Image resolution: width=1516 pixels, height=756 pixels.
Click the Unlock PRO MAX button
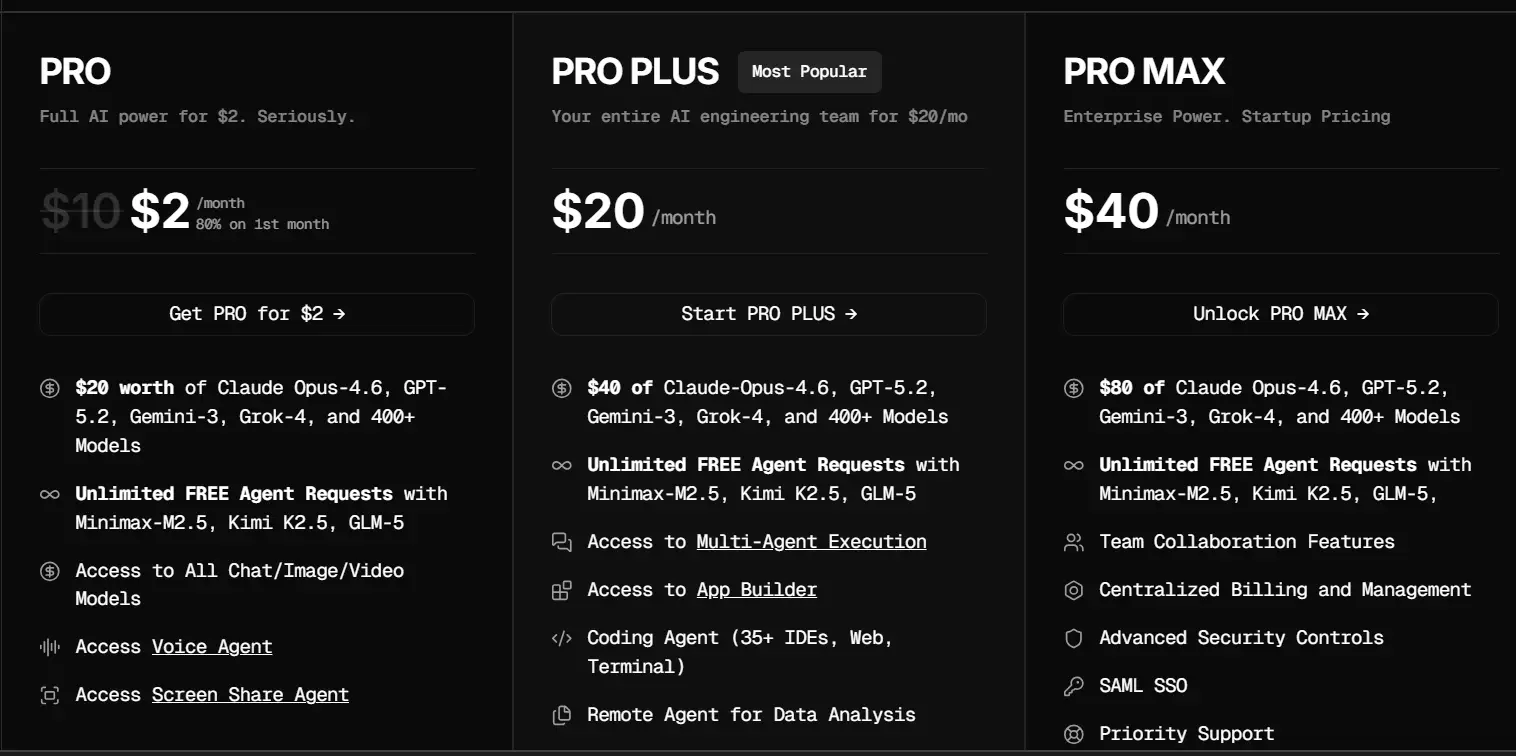pyautogui.click(x=1280, y=314)
